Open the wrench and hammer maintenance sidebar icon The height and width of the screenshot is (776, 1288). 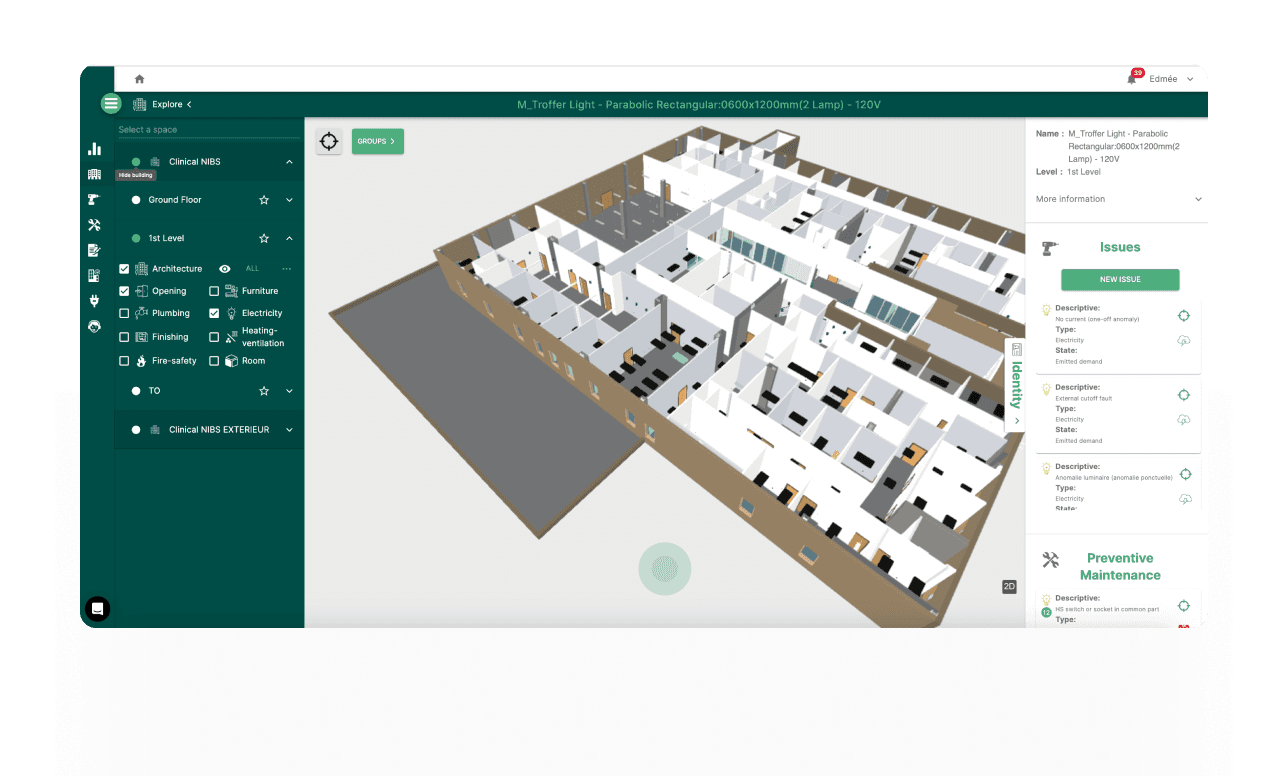point(94,225)
